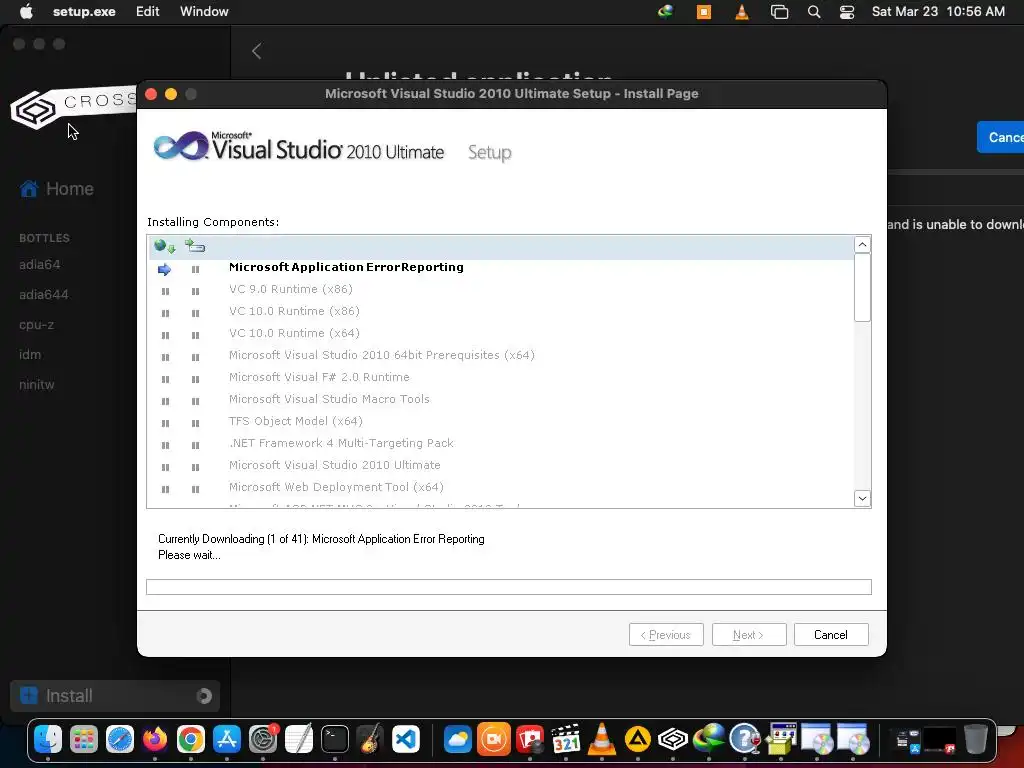Open Finder from the dock
Viewport: 1024px width, 768px height.
[x=48, y=739]
